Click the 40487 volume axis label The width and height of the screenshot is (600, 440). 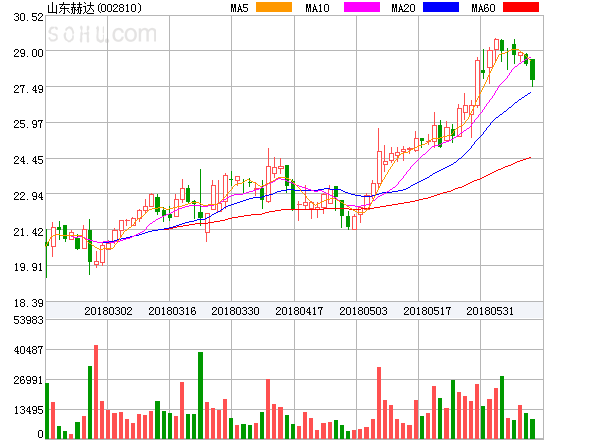pos(28,350)
